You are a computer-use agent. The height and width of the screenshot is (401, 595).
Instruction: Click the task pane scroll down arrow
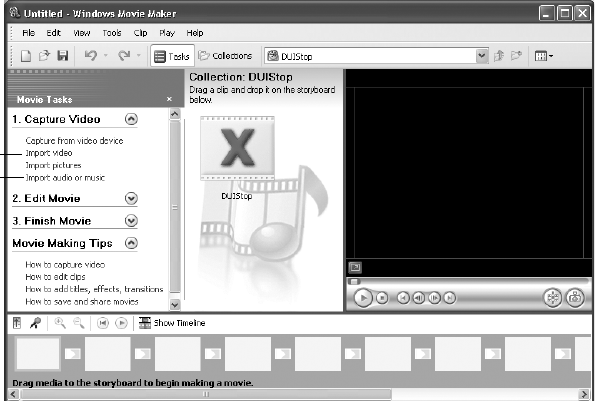(175, 304)
